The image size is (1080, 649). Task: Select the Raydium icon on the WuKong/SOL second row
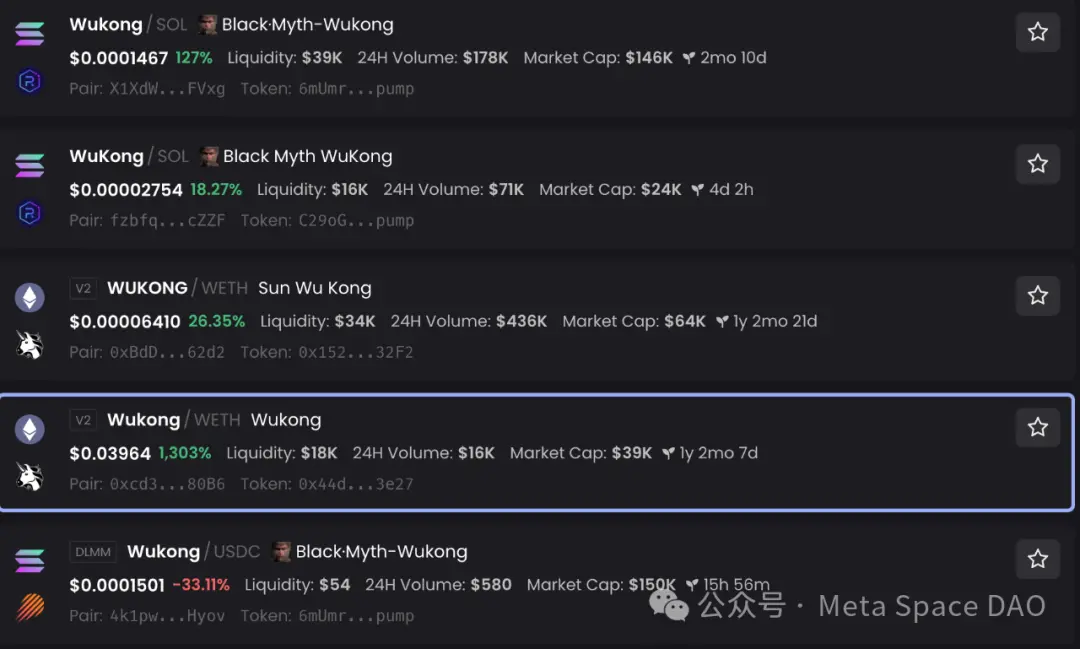29,212
